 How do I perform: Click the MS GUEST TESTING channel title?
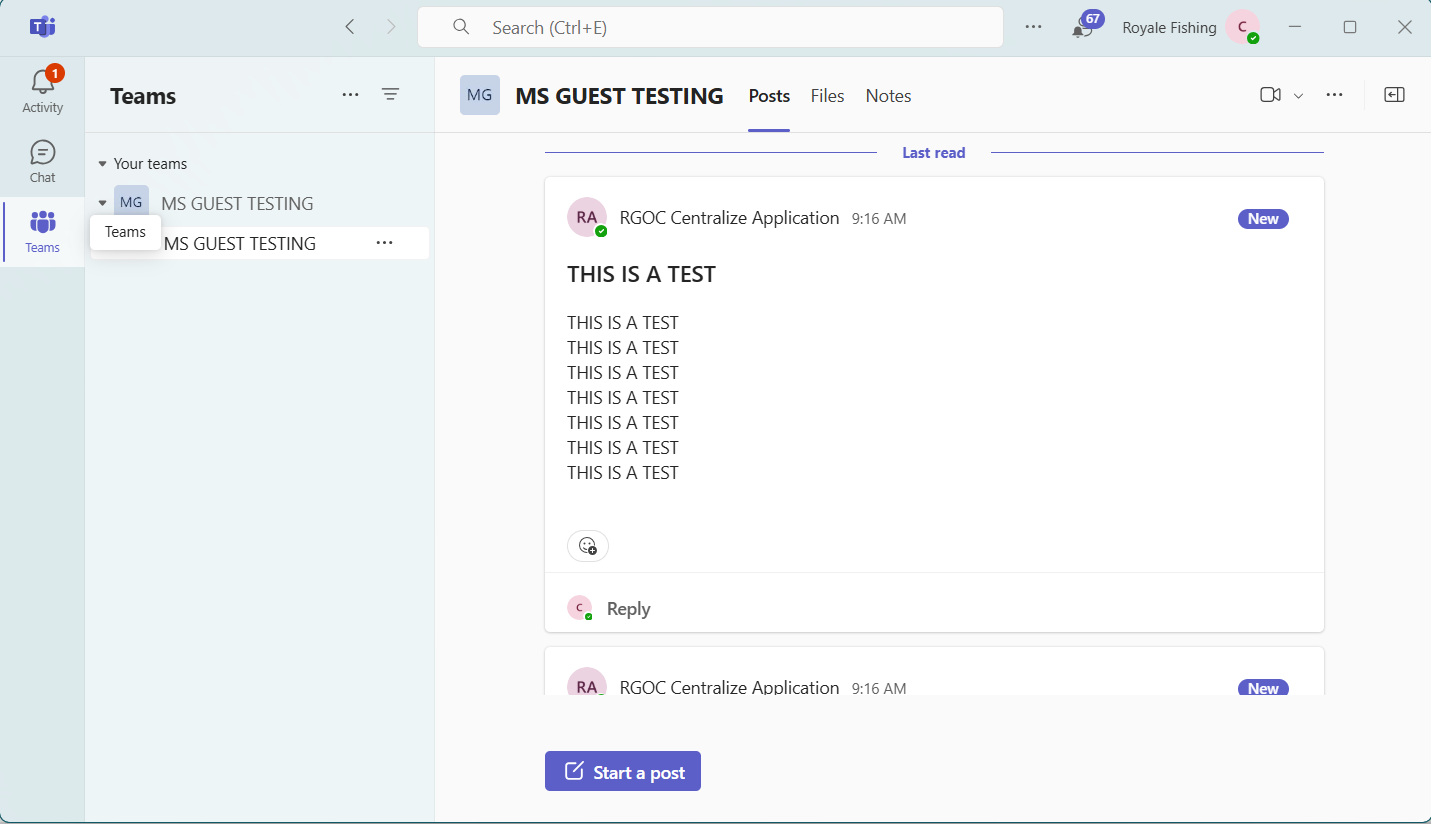(619, 96)
